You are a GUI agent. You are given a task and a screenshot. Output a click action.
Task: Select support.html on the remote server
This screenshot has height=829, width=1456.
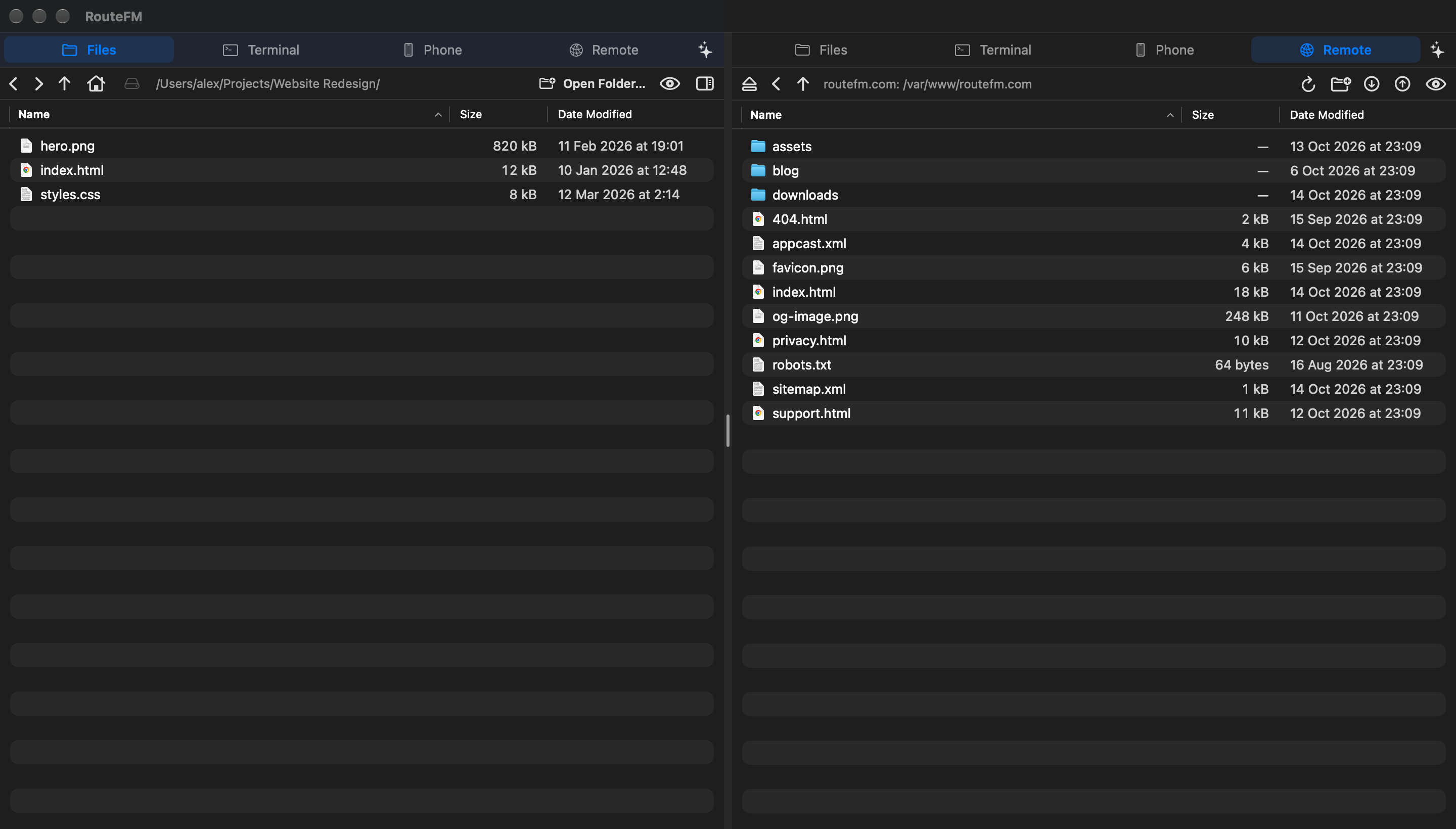(x=1094, y=413)
